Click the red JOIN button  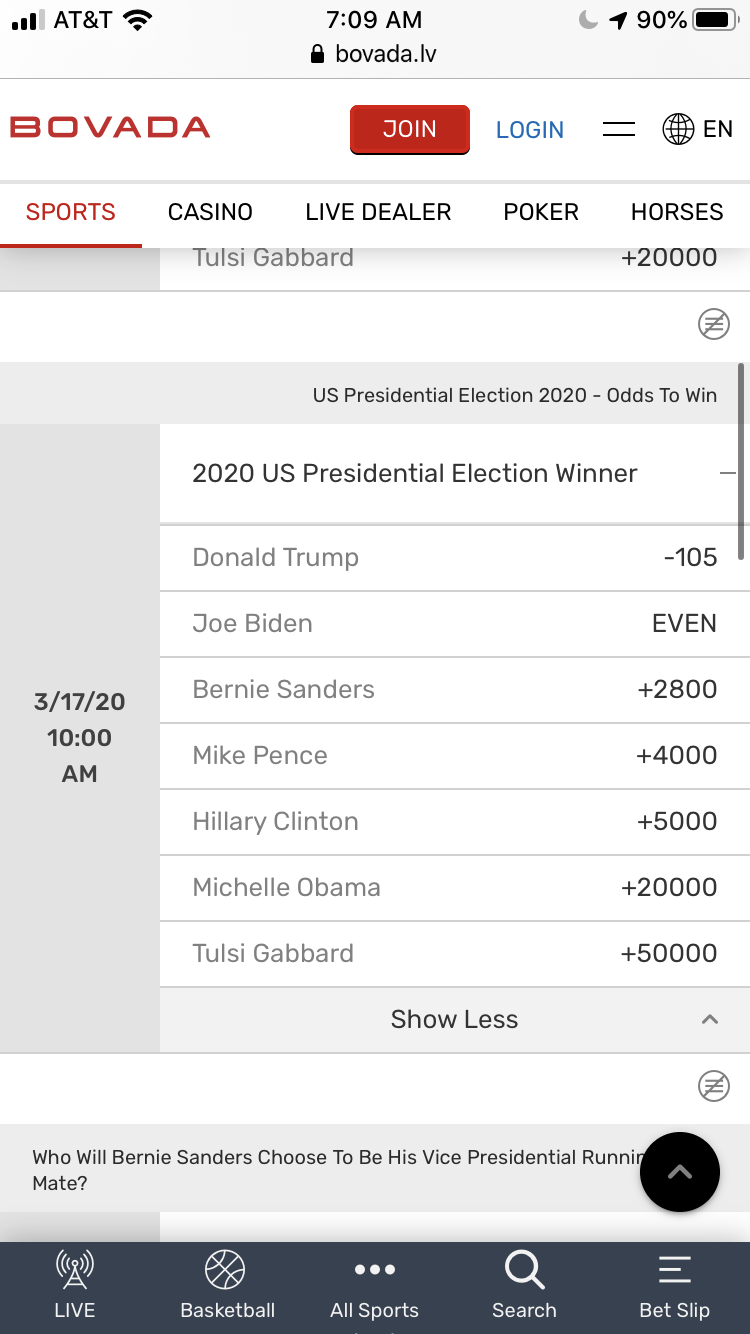410,129
